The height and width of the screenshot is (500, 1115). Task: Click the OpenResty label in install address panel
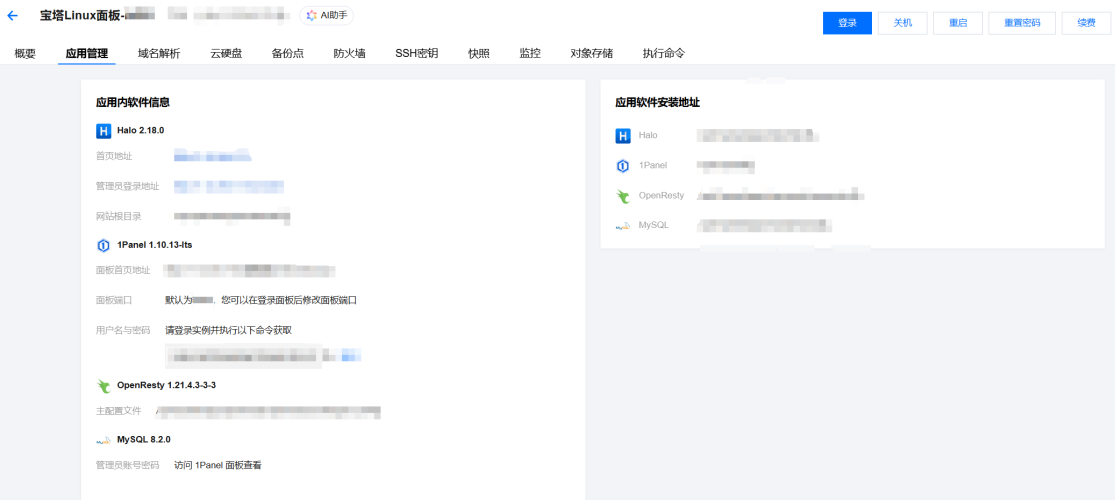pos(661,196)
